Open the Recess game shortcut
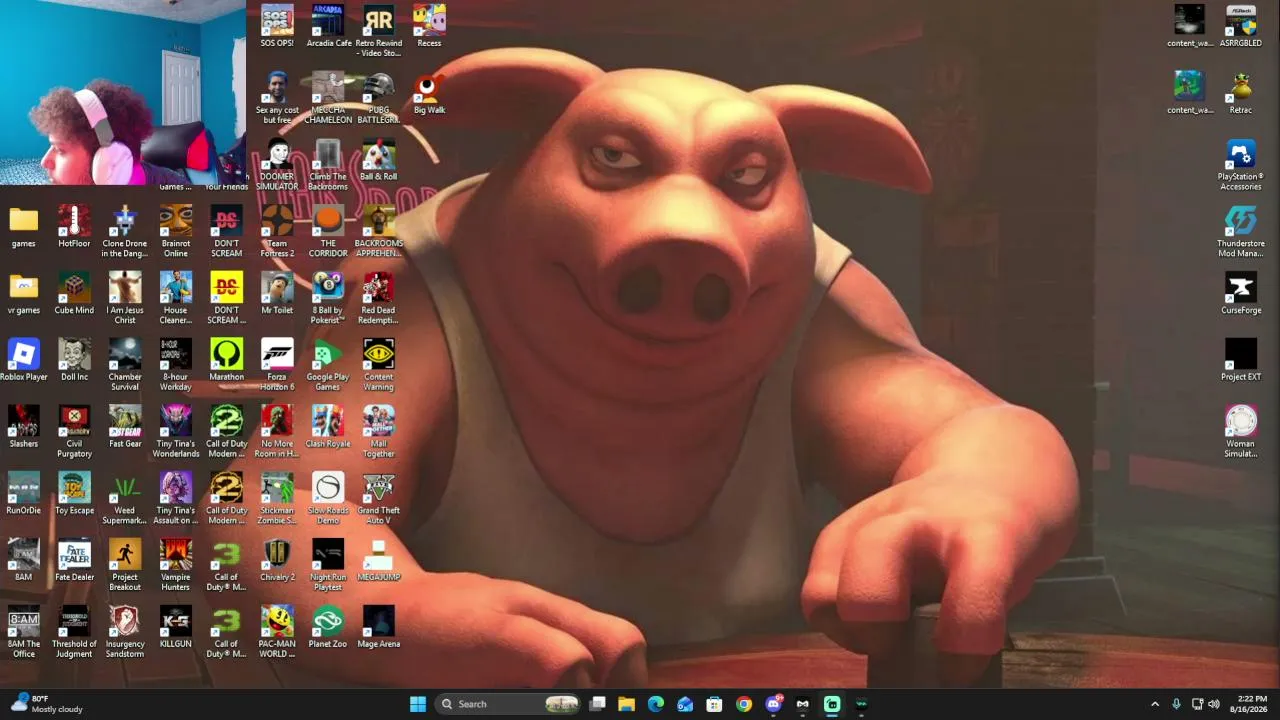 [x=429, y=26]
